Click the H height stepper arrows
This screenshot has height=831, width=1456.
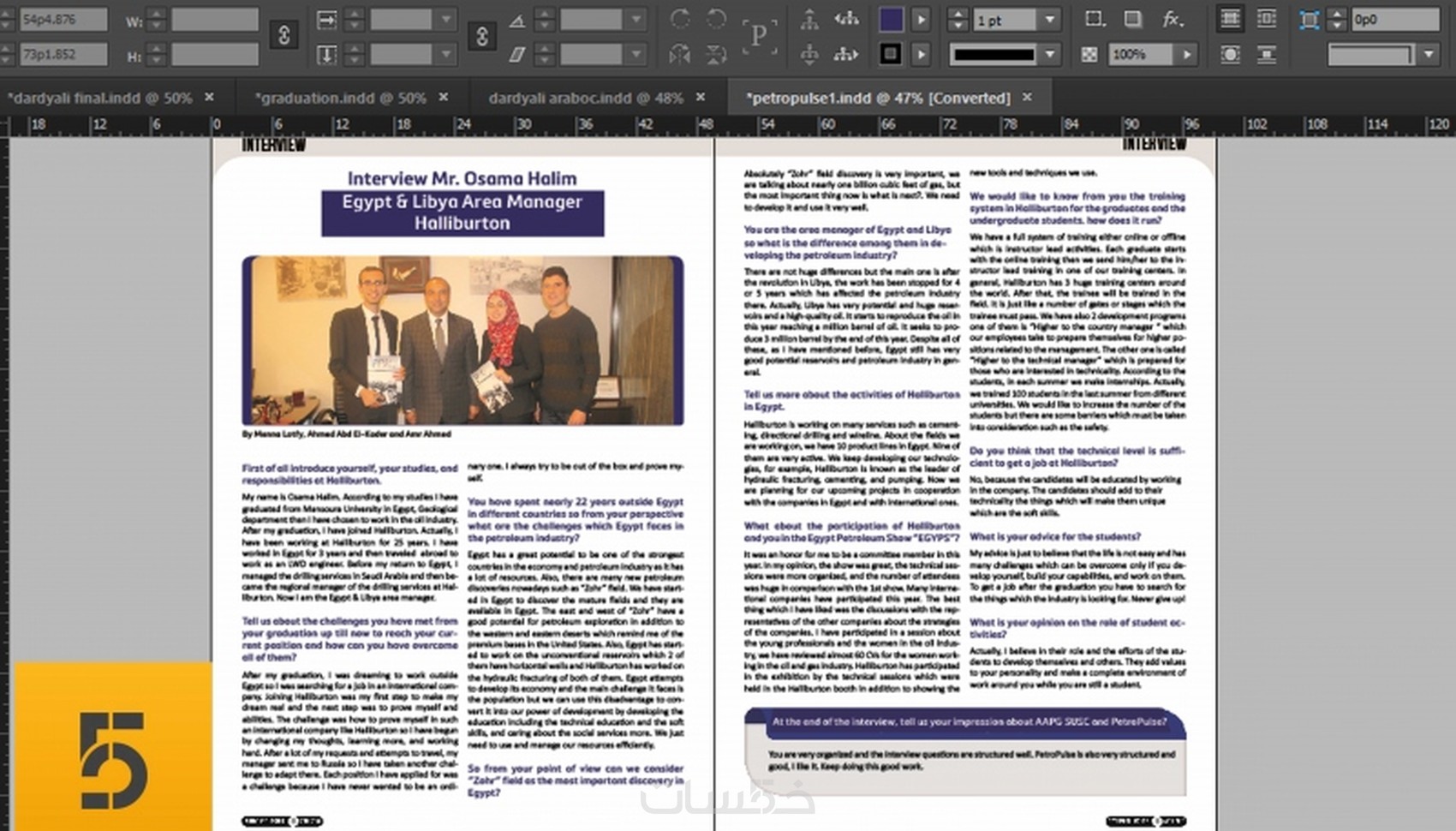[x=156, y=55]
